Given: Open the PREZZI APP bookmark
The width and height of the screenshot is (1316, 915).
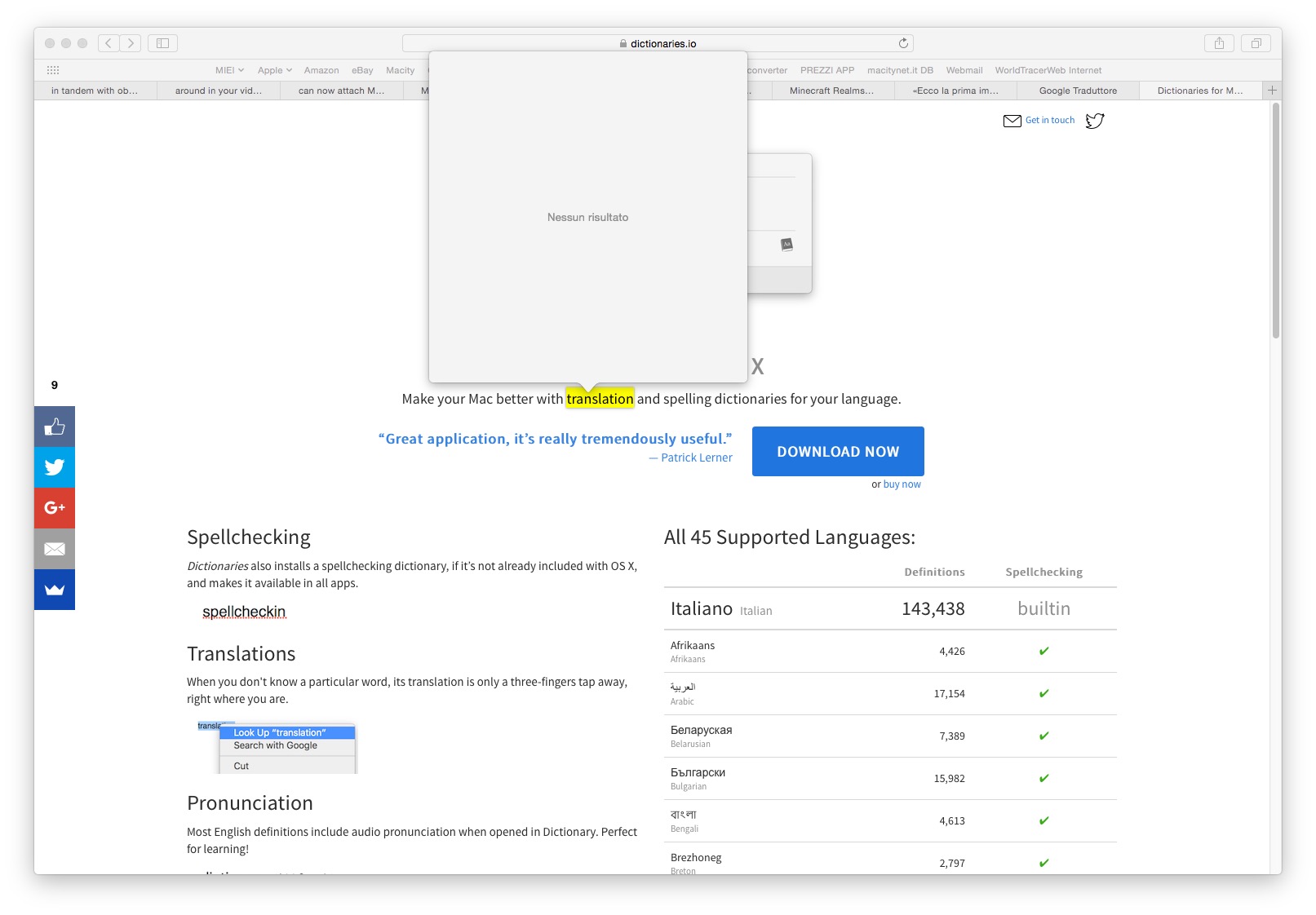Looking at the screenshot, I should (827, 70).
